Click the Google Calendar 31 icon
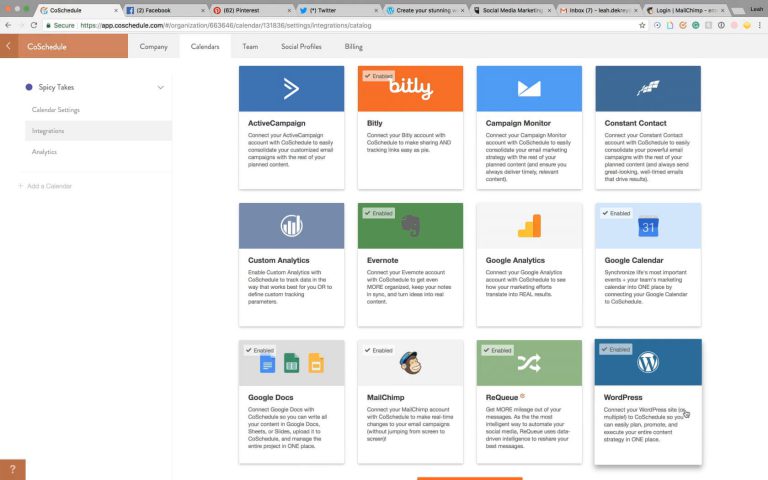 pyautogui.click(x=648, y=227)
